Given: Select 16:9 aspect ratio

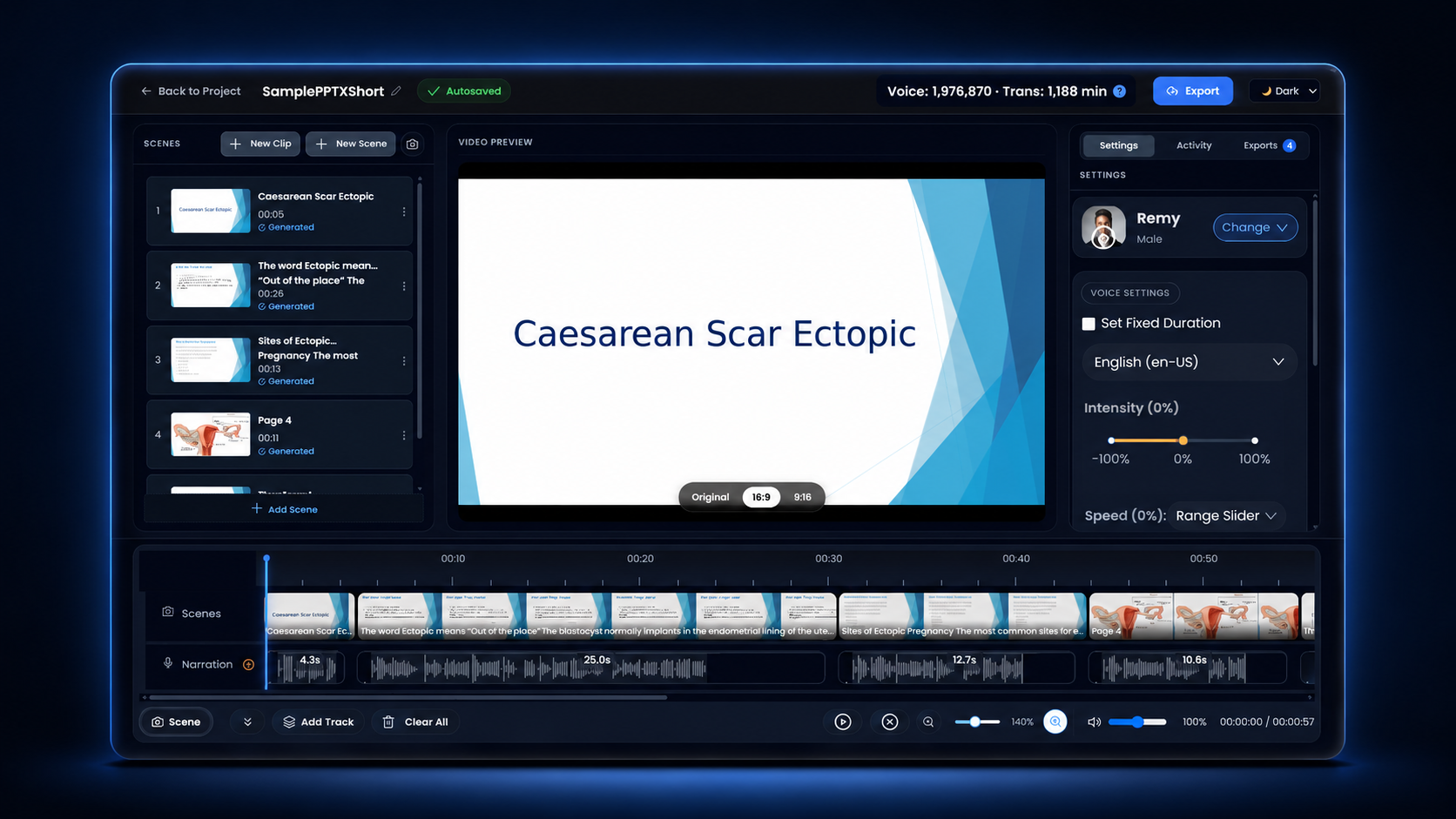Looking at the screenshot, I should point(761,497).
